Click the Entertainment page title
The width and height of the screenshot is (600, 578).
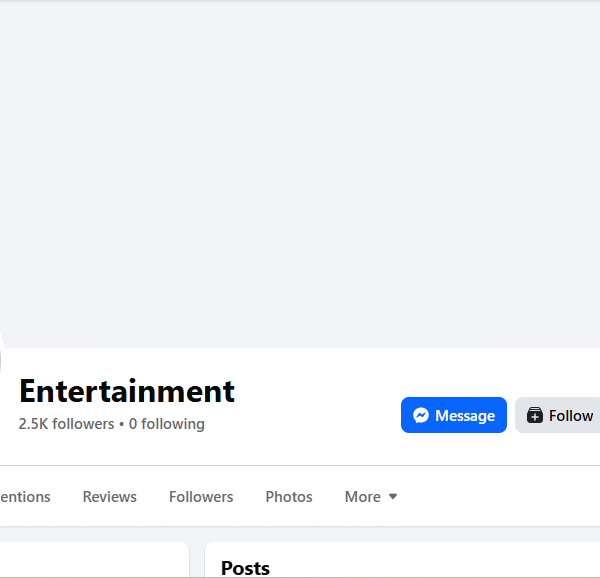click(x=127, y=391)
